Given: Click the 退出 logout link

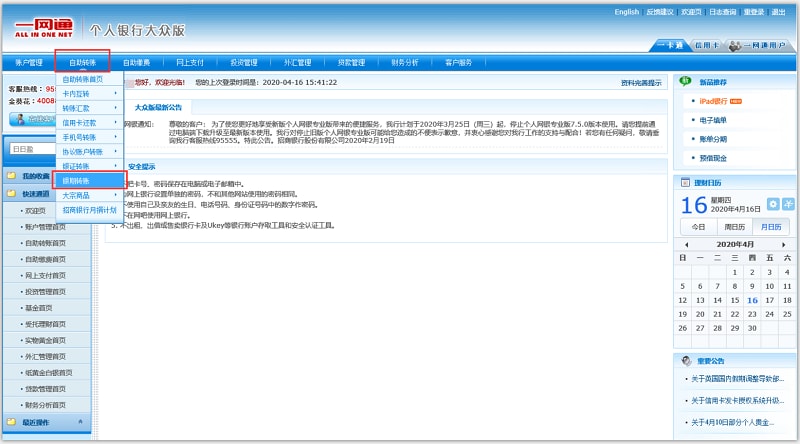Looking at the screenshot, I should (x=778, y=12).
